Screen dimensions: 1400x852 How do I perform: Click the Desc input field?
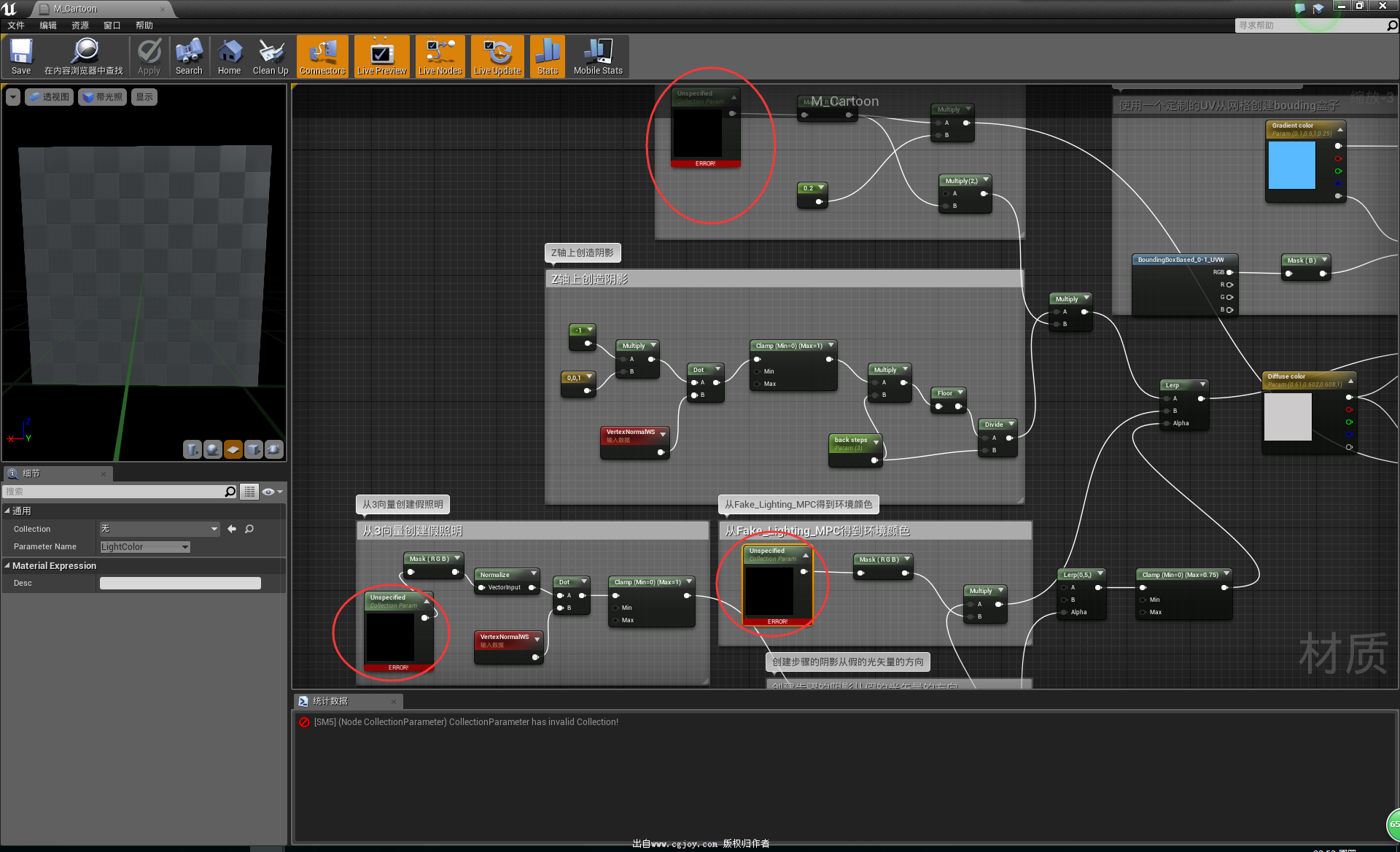point(180,584)
